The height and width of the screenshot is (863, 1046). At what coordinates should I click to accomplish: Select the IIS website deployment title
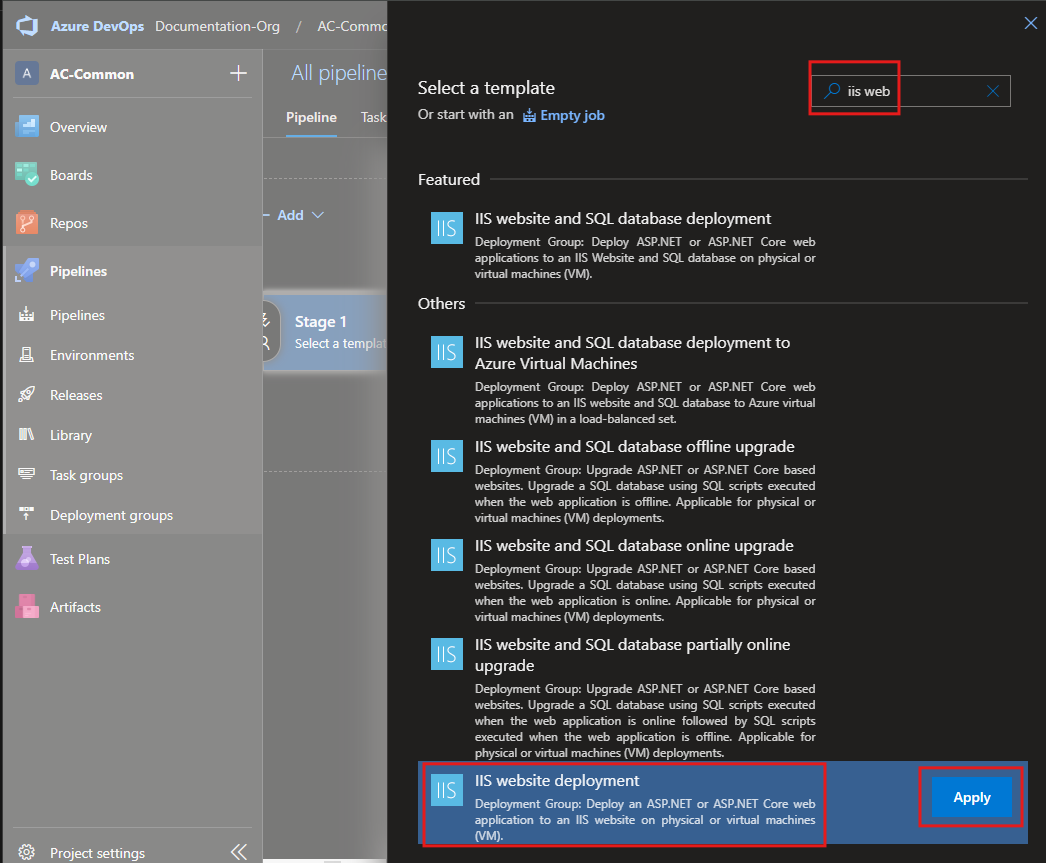[x=557, y=780]
